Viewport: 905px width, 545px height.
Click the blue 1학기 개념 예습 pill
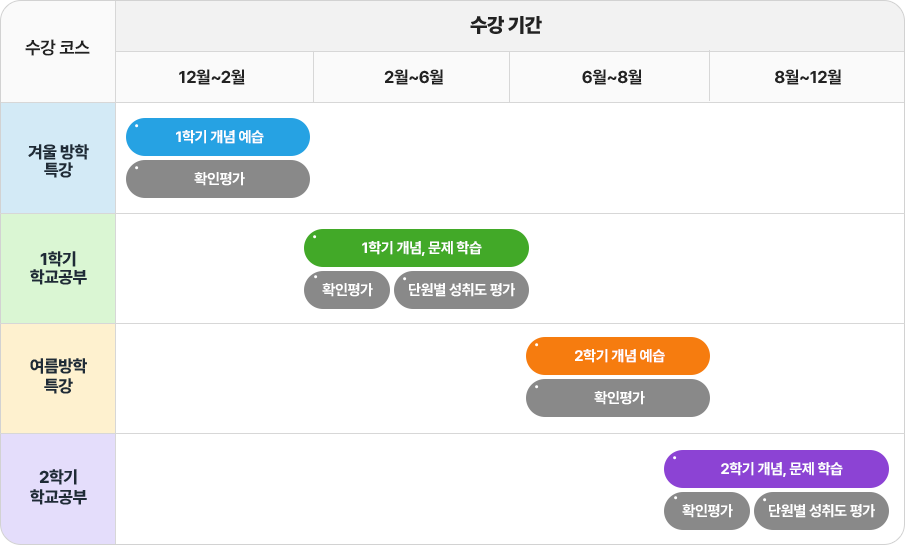pos(218,137)
